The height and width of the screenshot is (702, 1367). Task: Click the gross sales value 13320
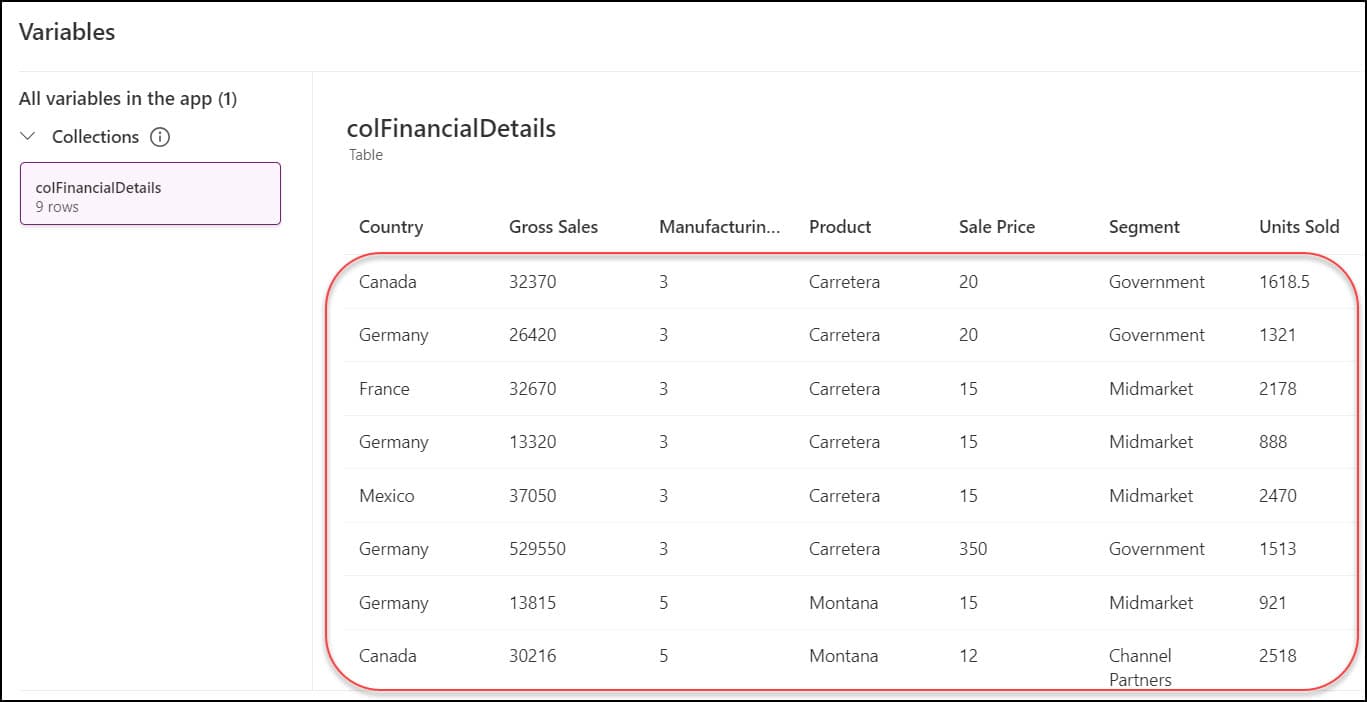tap(533, 442)
